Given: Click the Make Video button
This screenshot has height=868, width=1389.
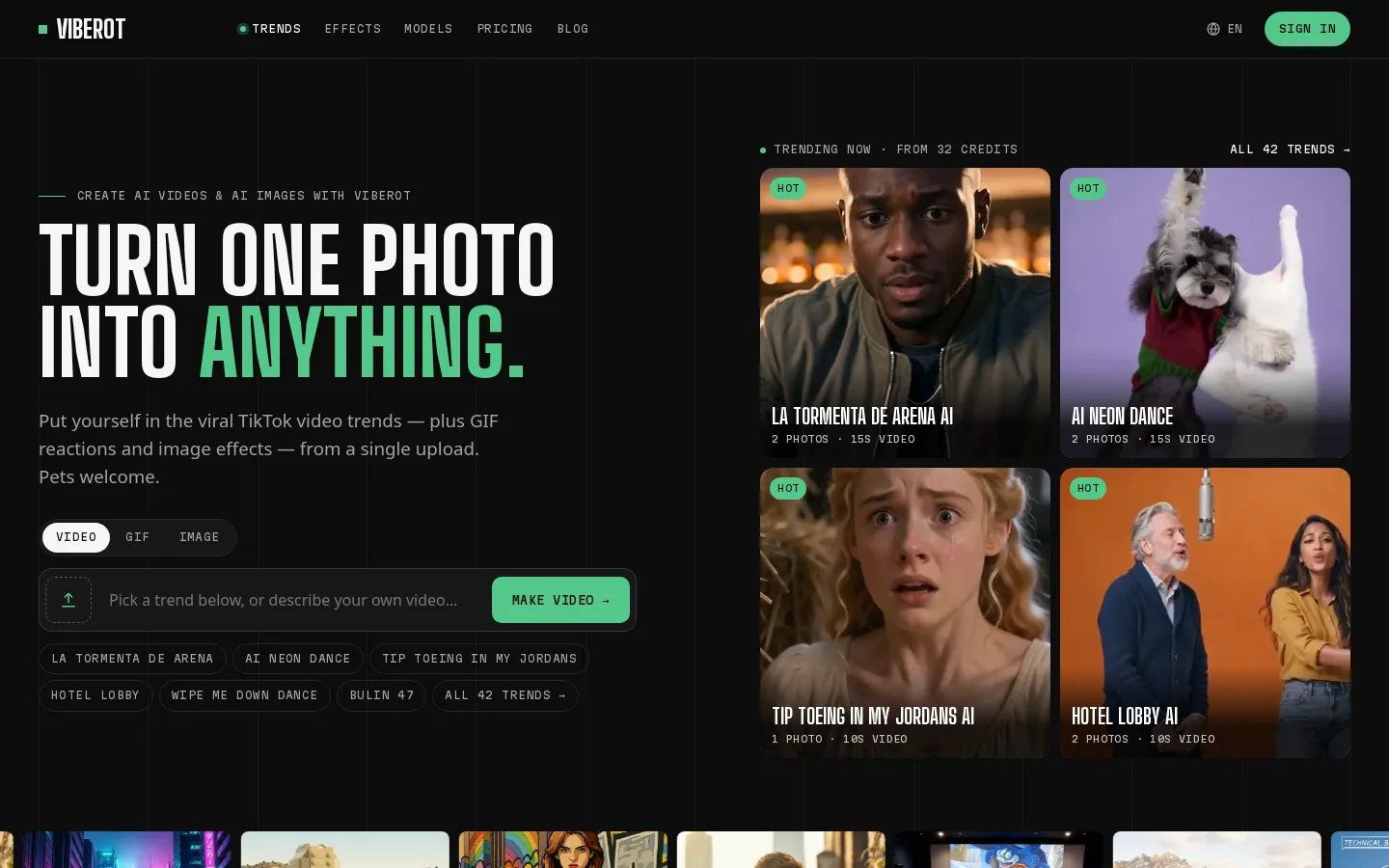Looking at the screenshot, I should [x=560, y=600].
